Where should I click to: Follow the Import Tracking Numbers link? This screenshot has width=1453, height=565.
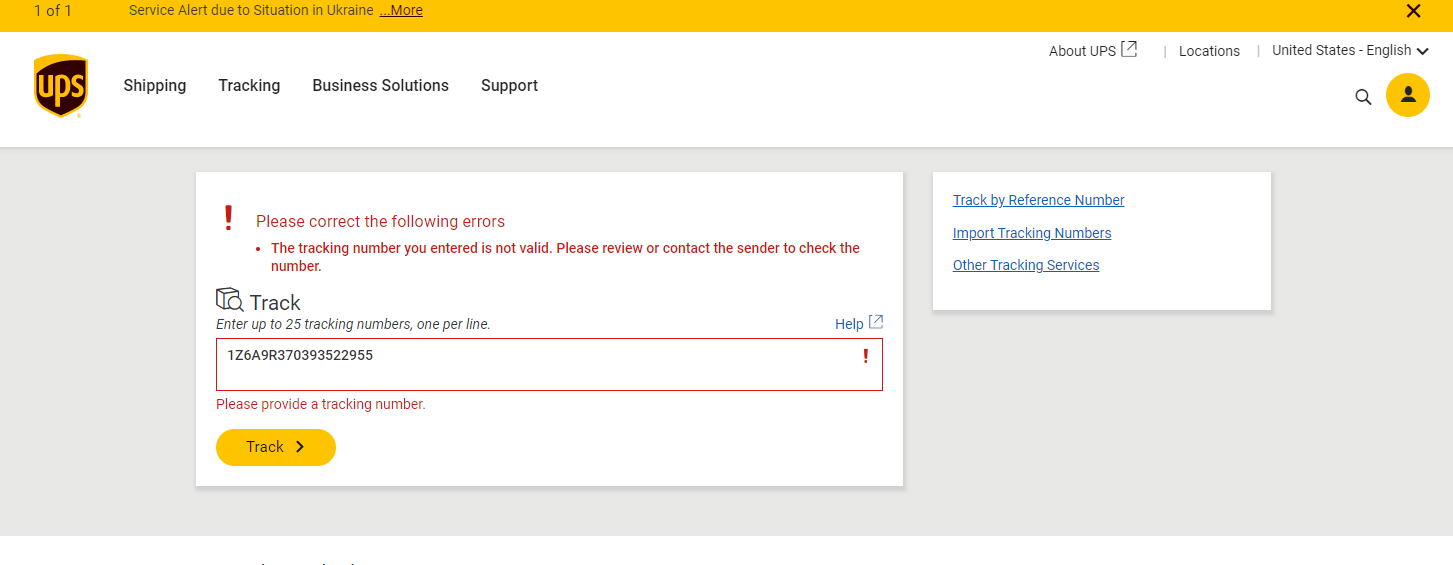click(1031, 233)
